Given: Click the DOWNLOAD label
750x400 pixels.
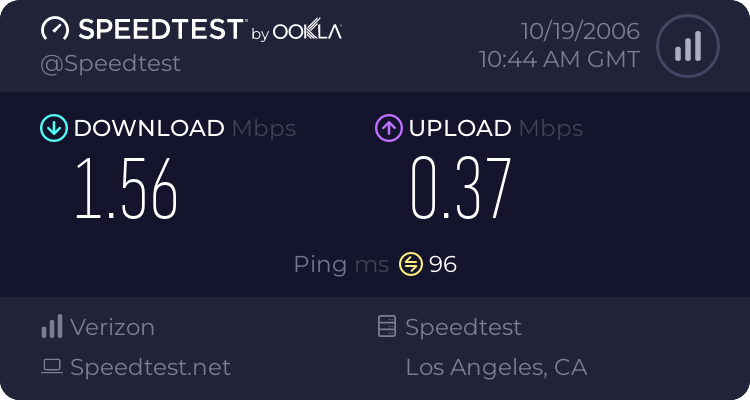Looking at the screenshot, I should 149,128.
